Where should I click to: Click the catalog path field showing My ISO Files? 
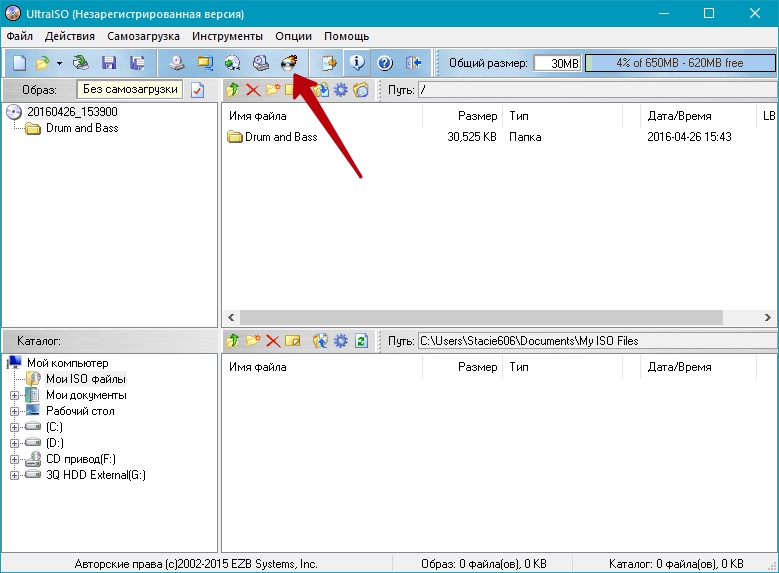pyautogui.click(x=595, y=341)
